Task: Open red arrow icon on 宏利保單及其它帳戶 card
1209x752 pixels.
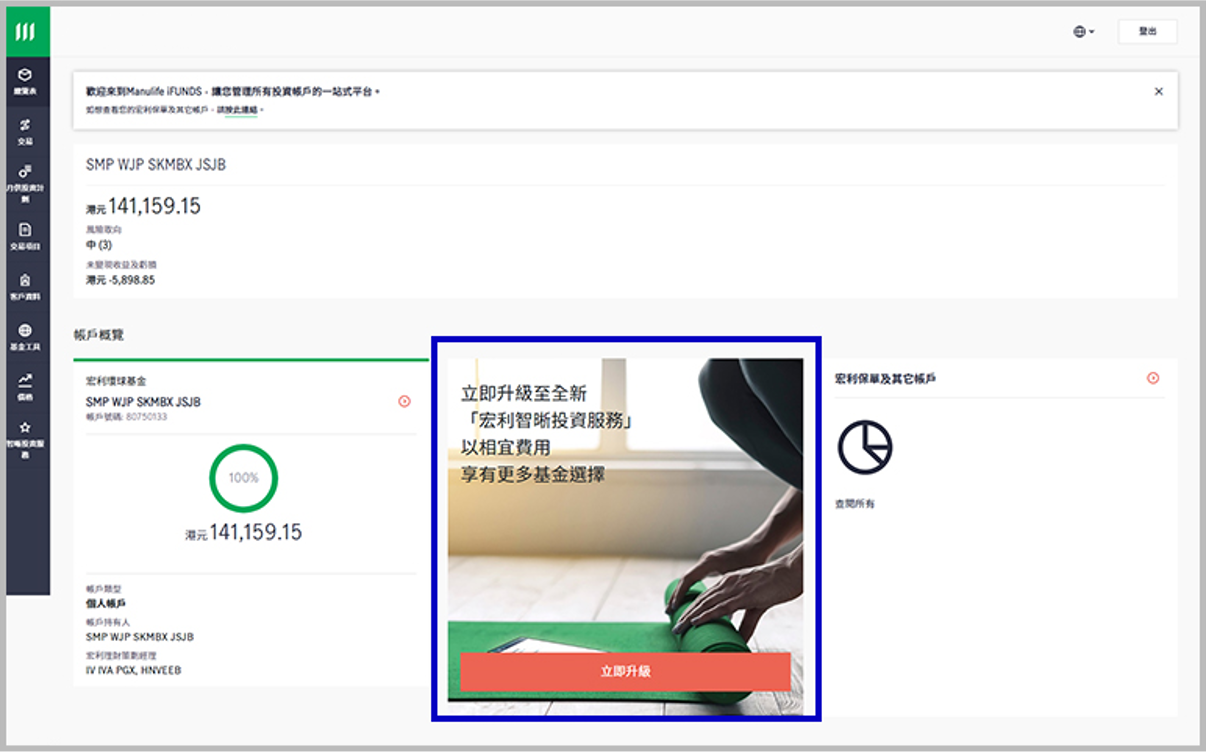Action: pyautogui.click(x=1153, y=378)
